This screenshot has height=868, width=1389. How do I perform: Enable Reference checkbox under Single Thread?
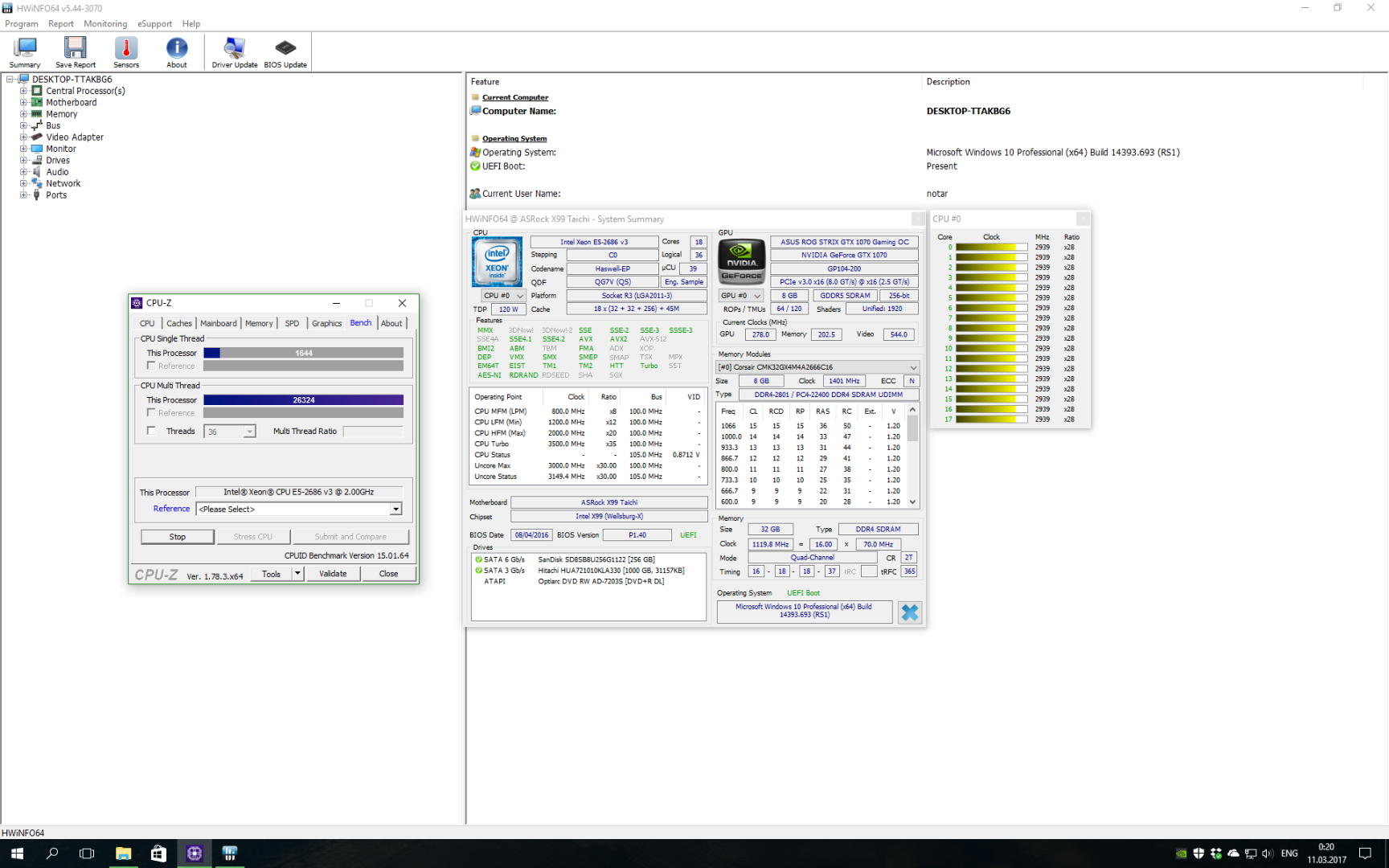coord(151,366)
